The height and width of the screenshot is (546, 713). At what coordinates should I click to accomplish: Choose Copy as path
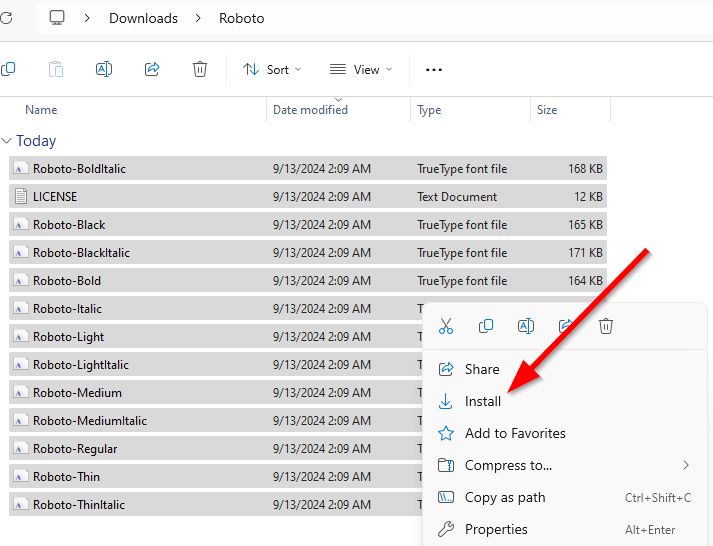[x=564, y=497]
